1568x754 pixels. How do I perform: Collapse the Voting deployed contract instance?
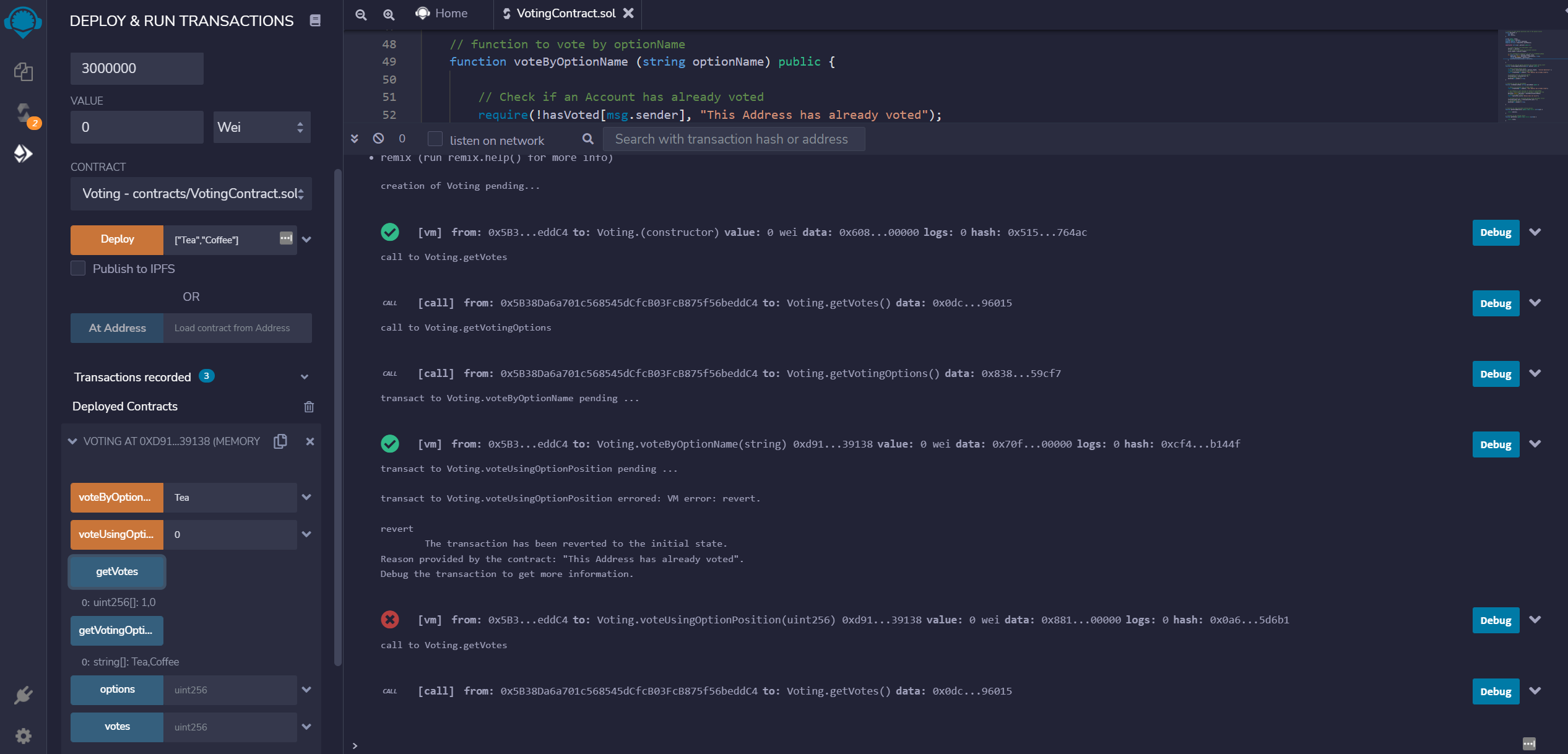[x=72, y=441]
